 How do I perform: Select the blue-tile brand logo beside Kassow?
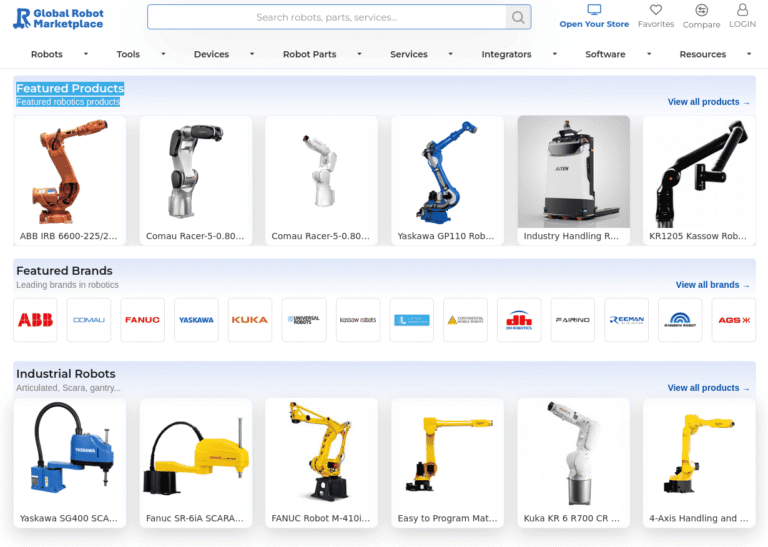coord(411,320)
